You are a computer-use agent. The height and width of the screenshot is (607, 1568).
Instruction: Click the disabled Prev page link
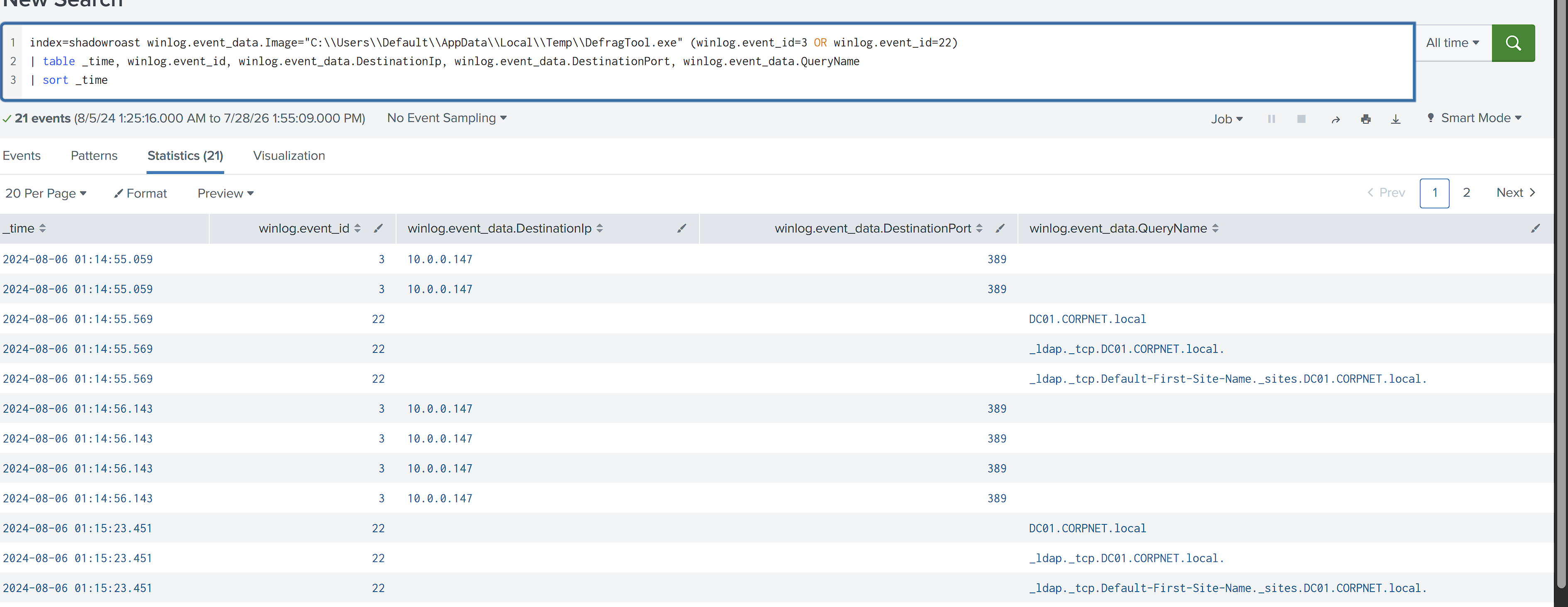tap(1386, 193)
